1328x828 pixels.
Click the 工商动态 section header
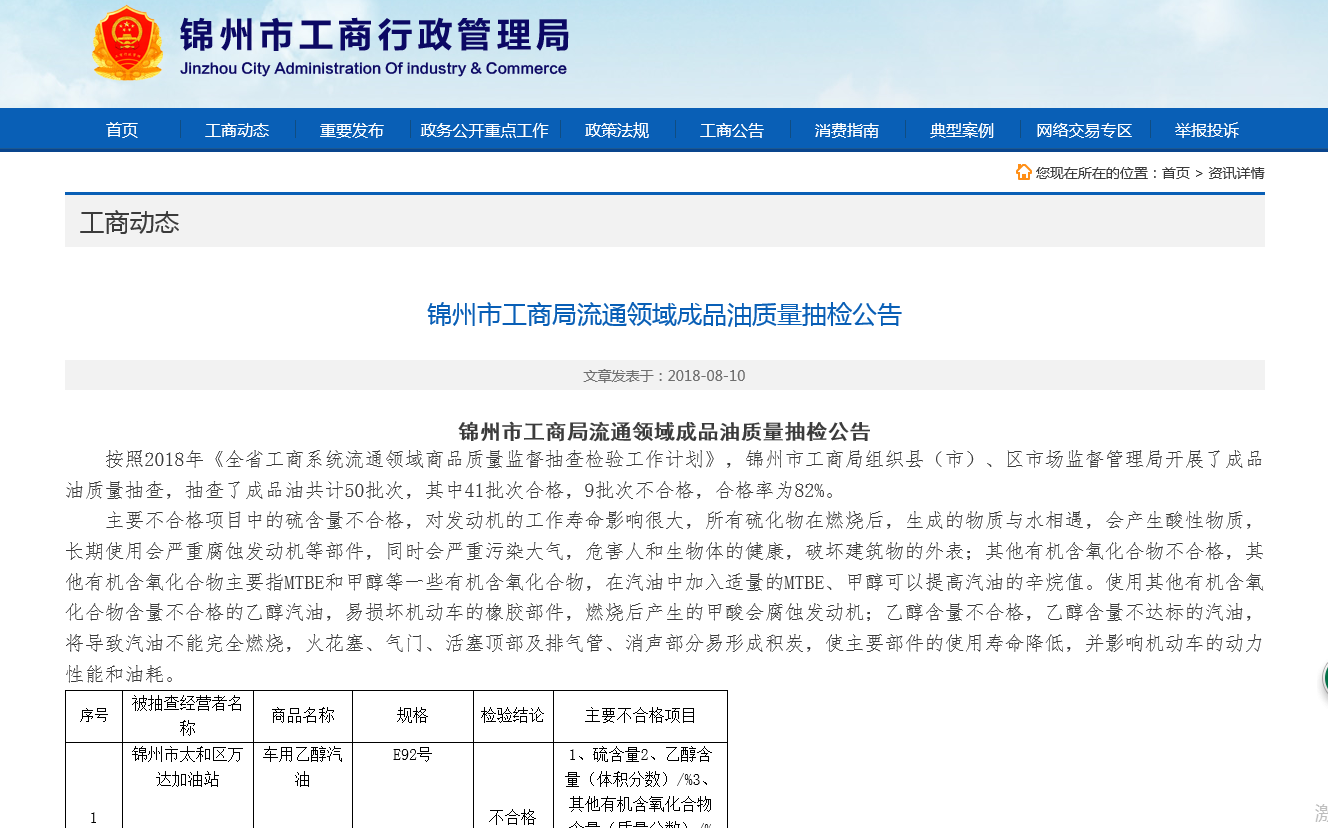click(130, 222)
